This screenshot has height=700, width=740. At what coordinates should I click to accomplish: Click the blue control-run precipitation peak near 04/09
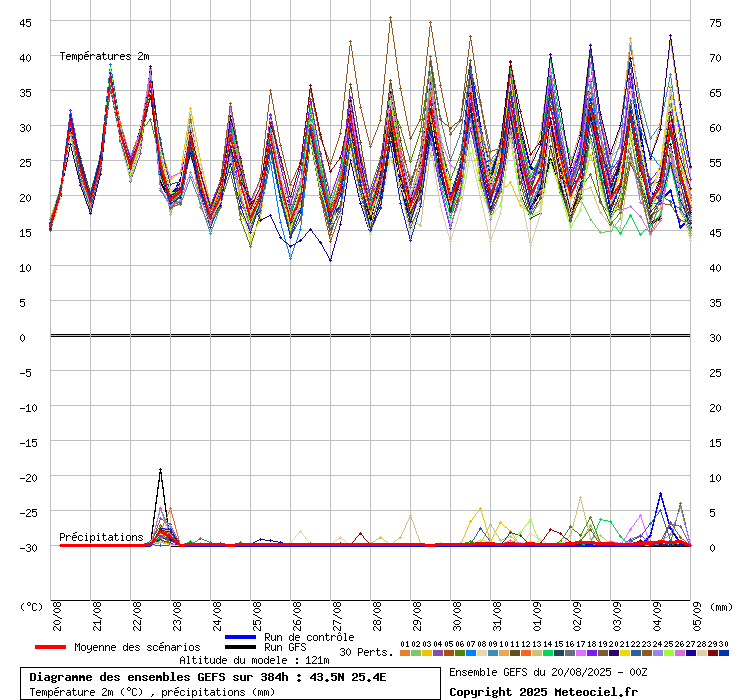(x=660, y=494)
